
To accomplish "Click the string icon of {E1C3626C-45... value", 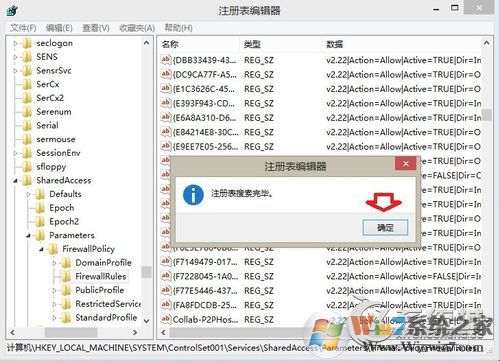I will coord(166,88).
